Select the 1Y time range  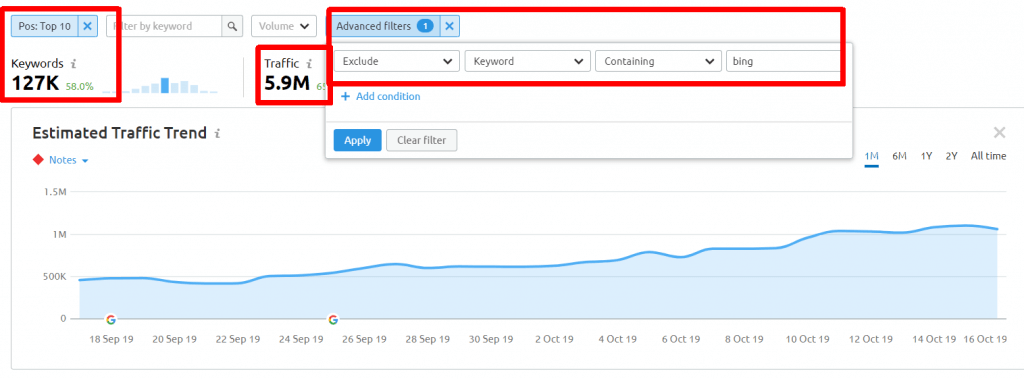click(x=926, y=156)
